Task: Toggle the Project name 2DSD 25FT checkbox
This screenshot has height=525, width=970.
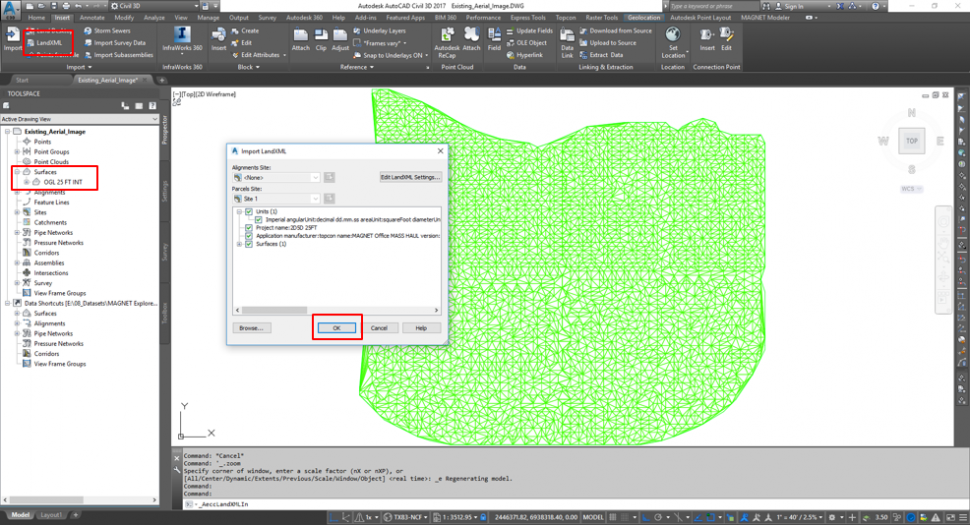Action: 249,228
